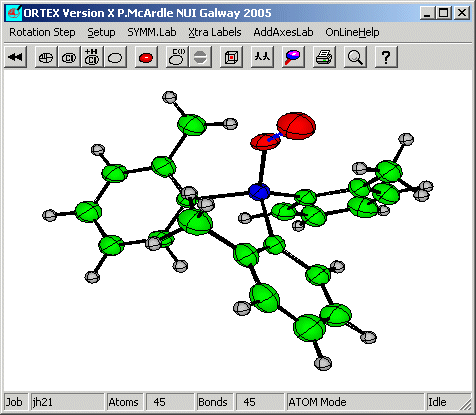
Task: Click the red filled ellipsoid icon
Action: pos(146,57)
